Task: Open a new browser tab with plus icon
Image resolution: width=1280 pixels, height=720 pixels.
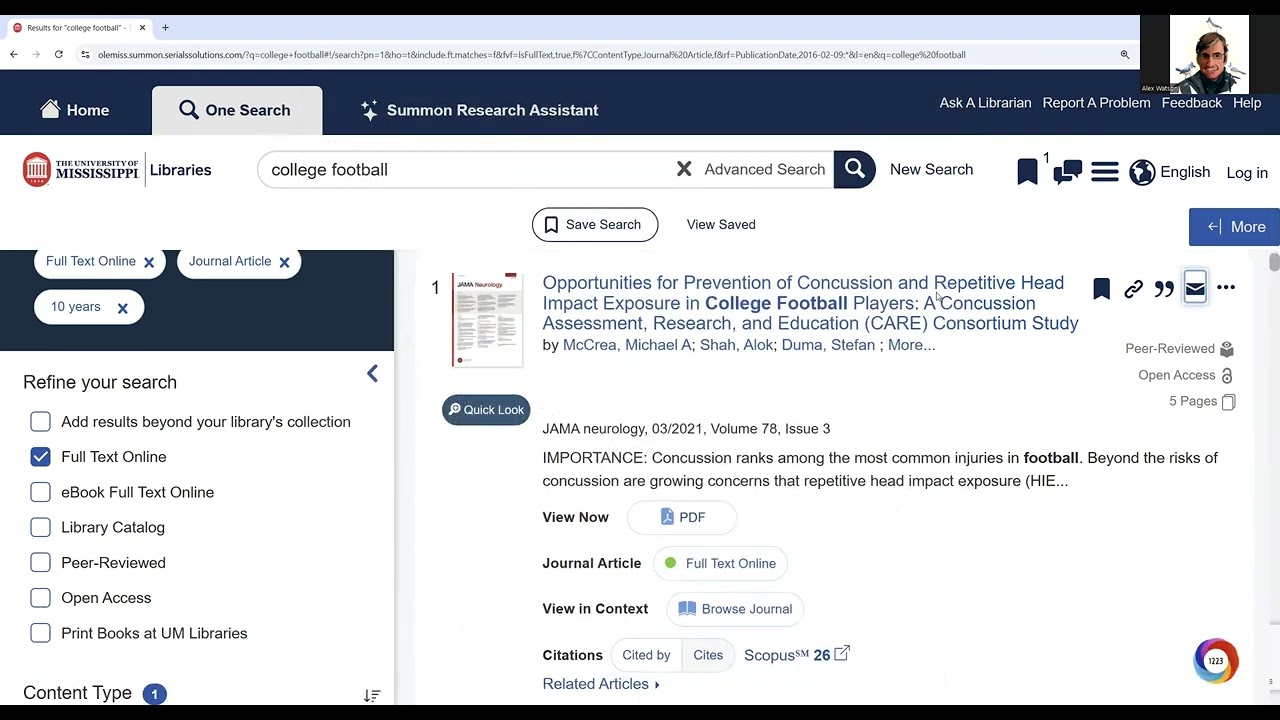Action: point(165,27)
